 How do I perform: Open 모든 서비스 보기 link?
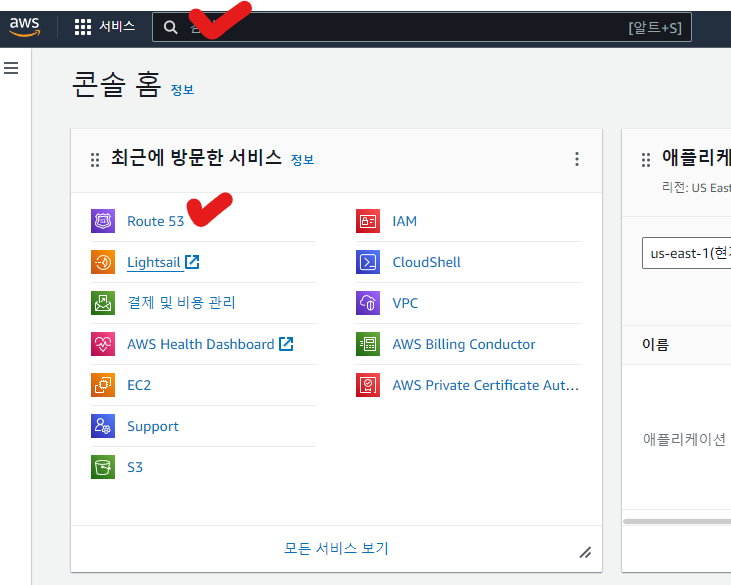[336, 548]
